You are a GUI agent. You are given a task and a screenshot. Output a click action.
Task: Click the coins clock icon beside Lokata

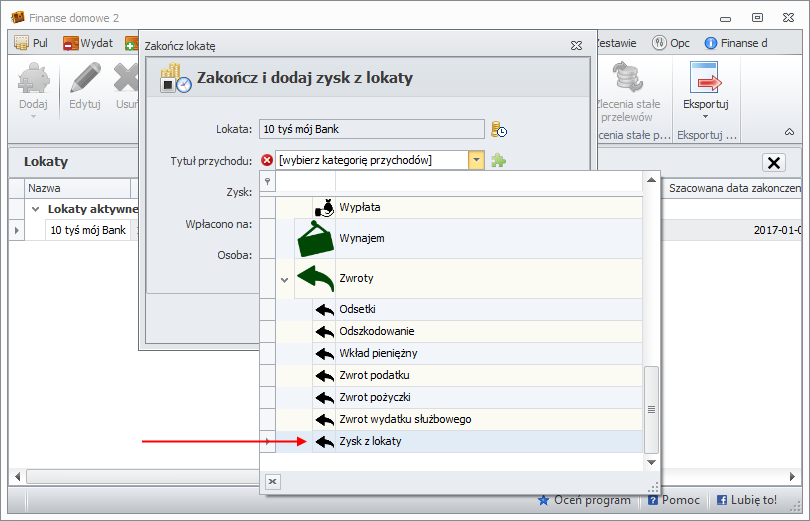499,129
